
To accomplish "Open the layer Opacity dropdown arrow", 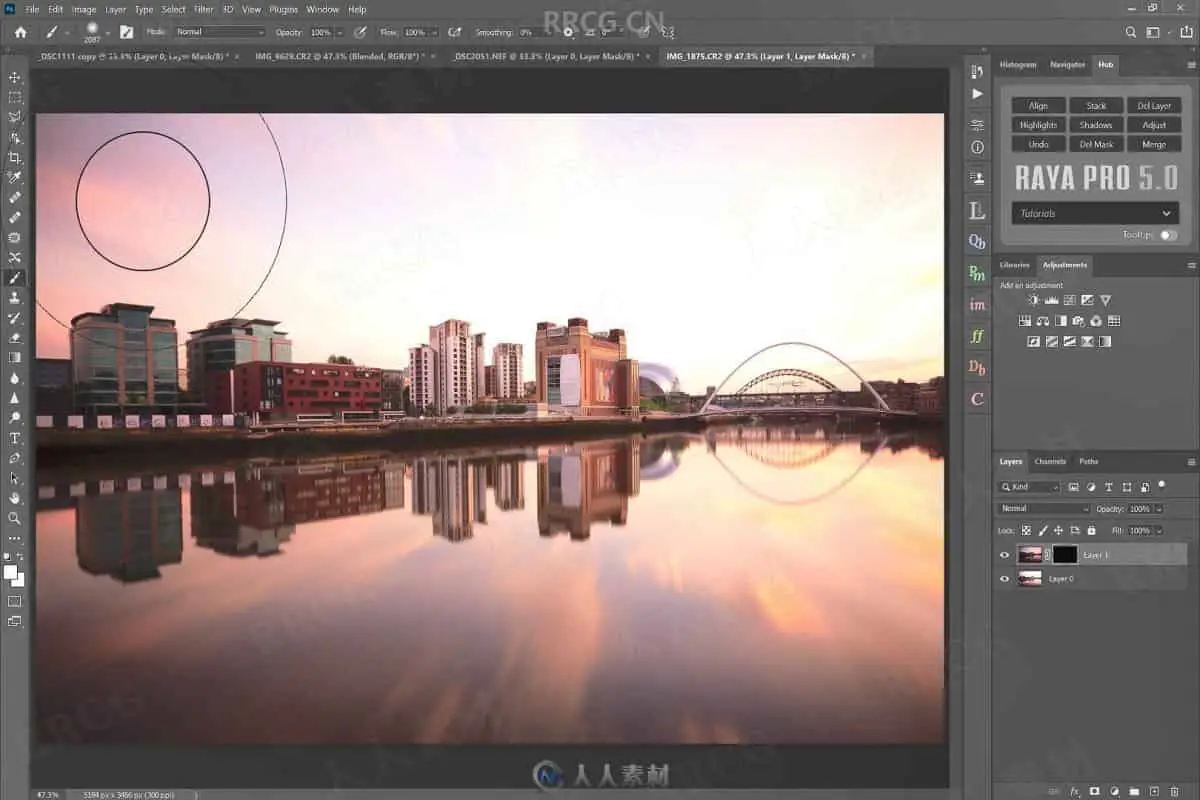I will coord(1159,508).
